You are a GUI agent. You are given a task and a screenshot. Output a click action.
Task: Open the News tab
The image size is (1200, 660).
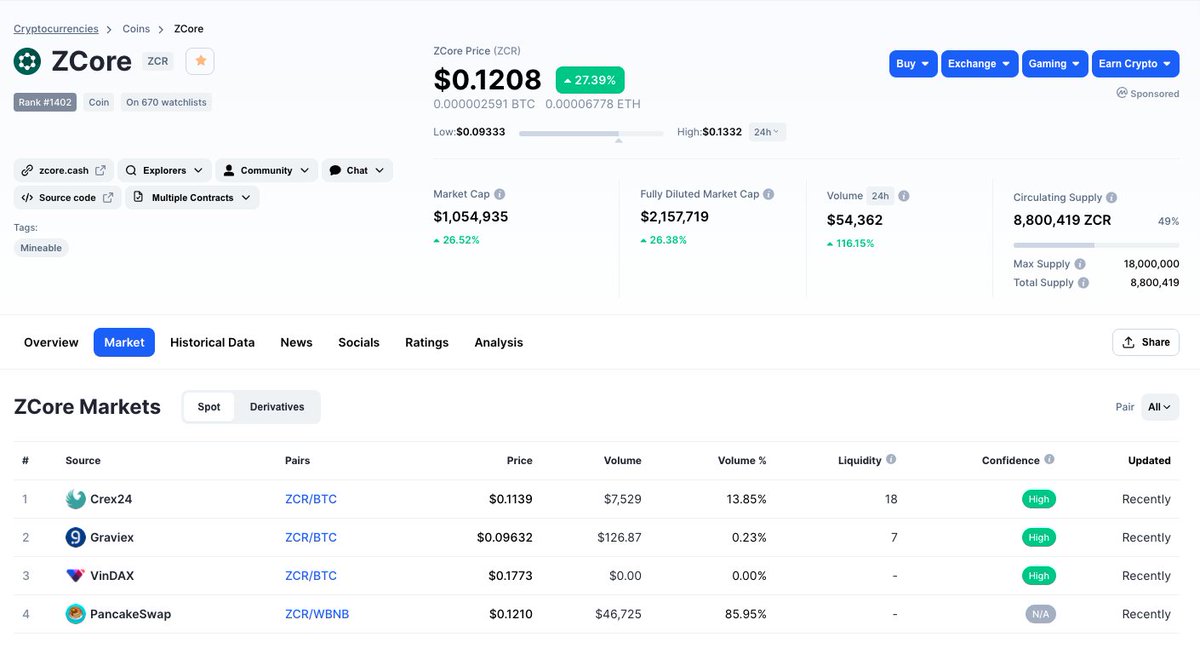[x=296, y=342]
